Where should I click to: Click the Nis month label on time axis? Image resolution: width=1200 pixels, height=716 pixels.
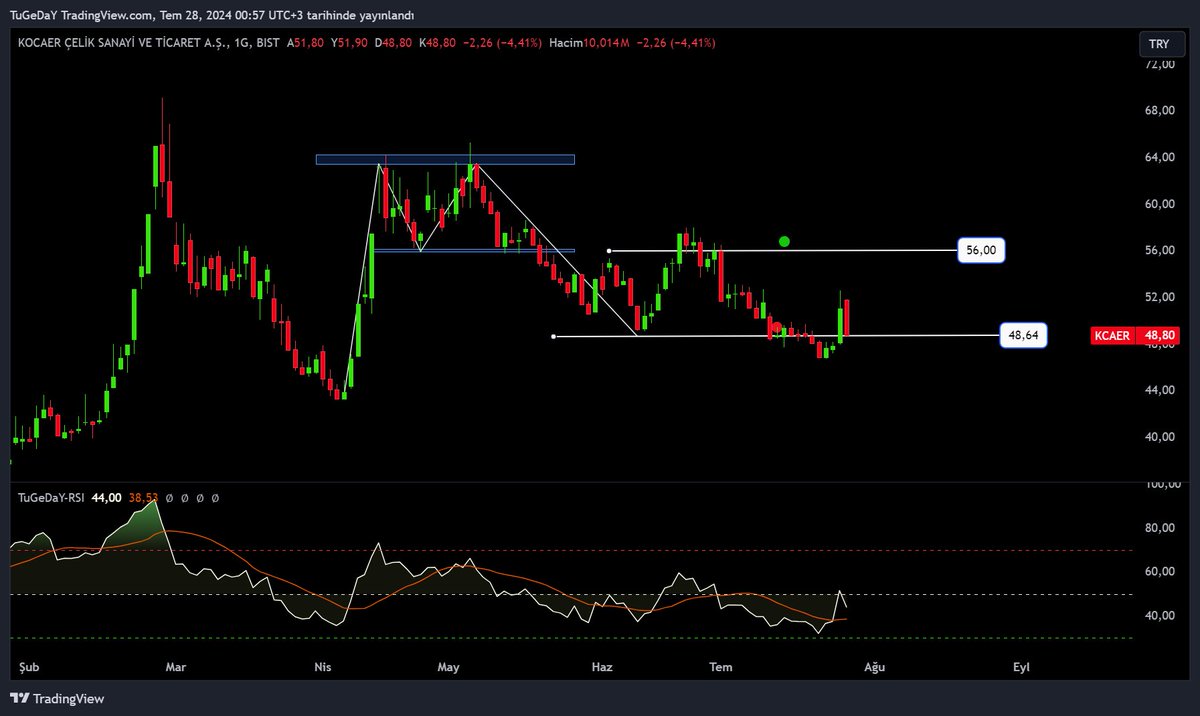322,666
